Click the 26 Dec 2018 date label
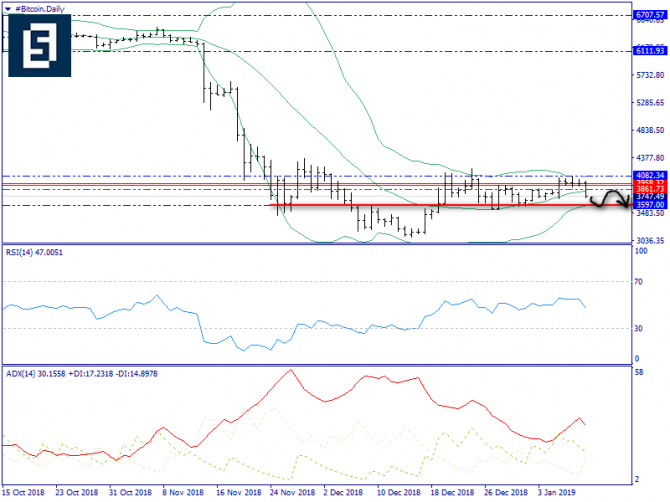Viewport: 670px width, 502px height. click(x=506, y=493)
